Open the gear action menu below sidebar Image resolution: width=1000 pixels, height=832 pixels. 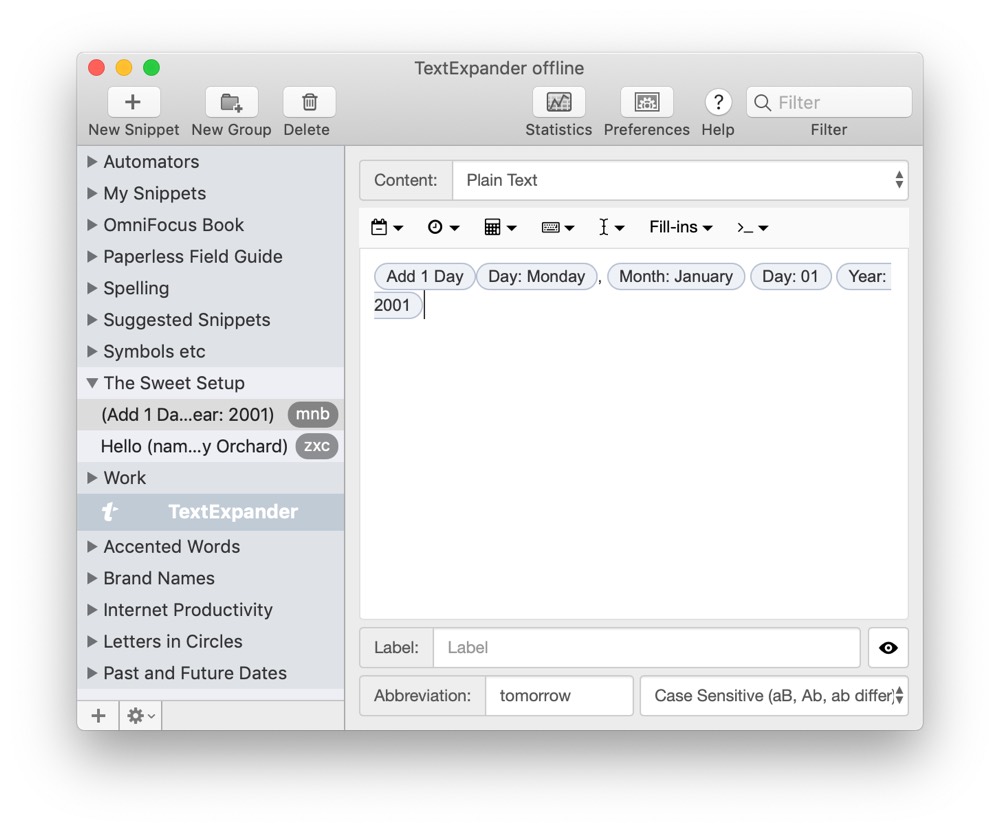(x=140, y=715)
